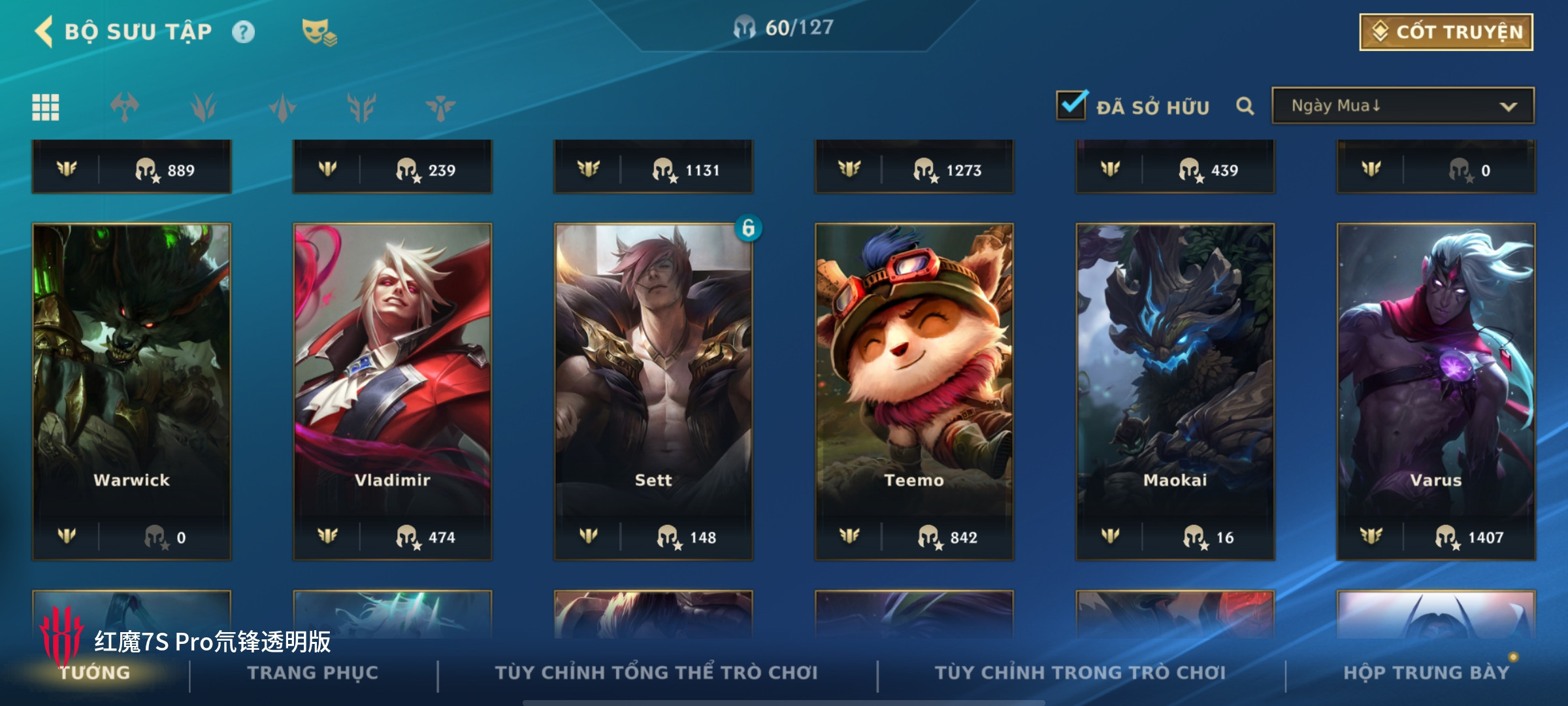Open the Sett champion card
This screenshot has width=1568, height=706.
pos(653,392)
